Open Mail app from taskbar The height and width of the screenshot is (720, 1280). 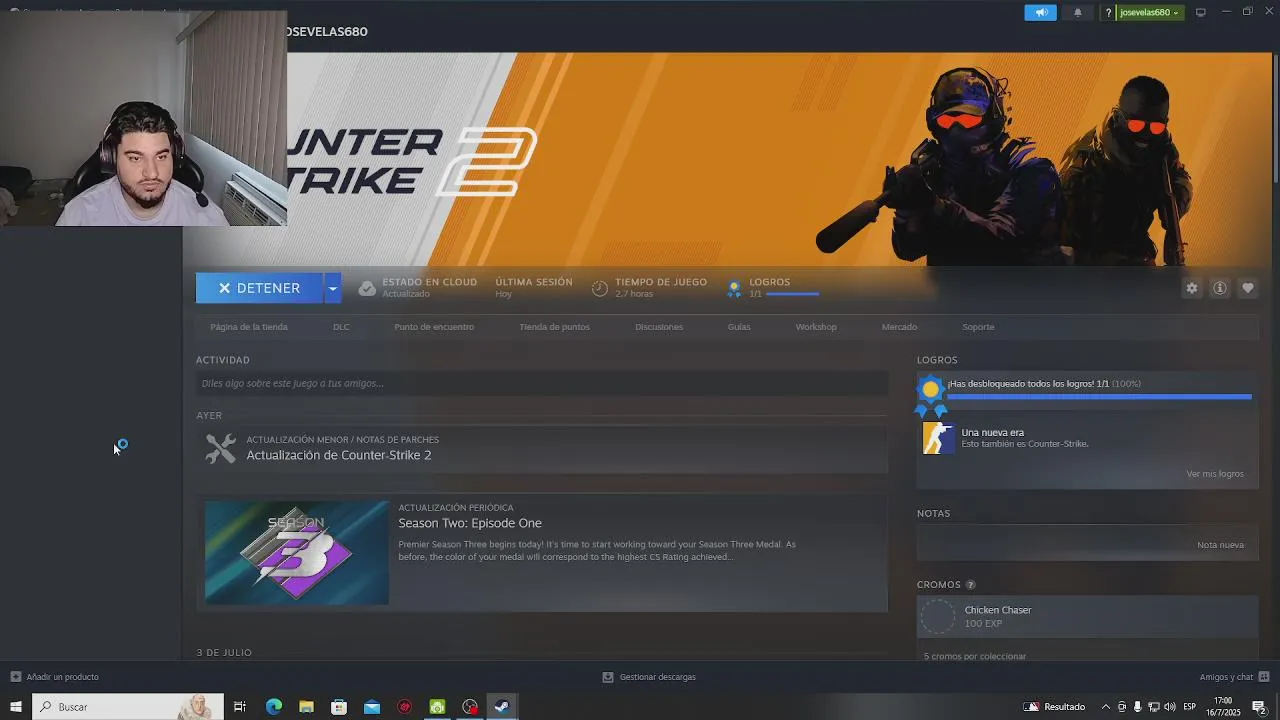click(372, 707)
